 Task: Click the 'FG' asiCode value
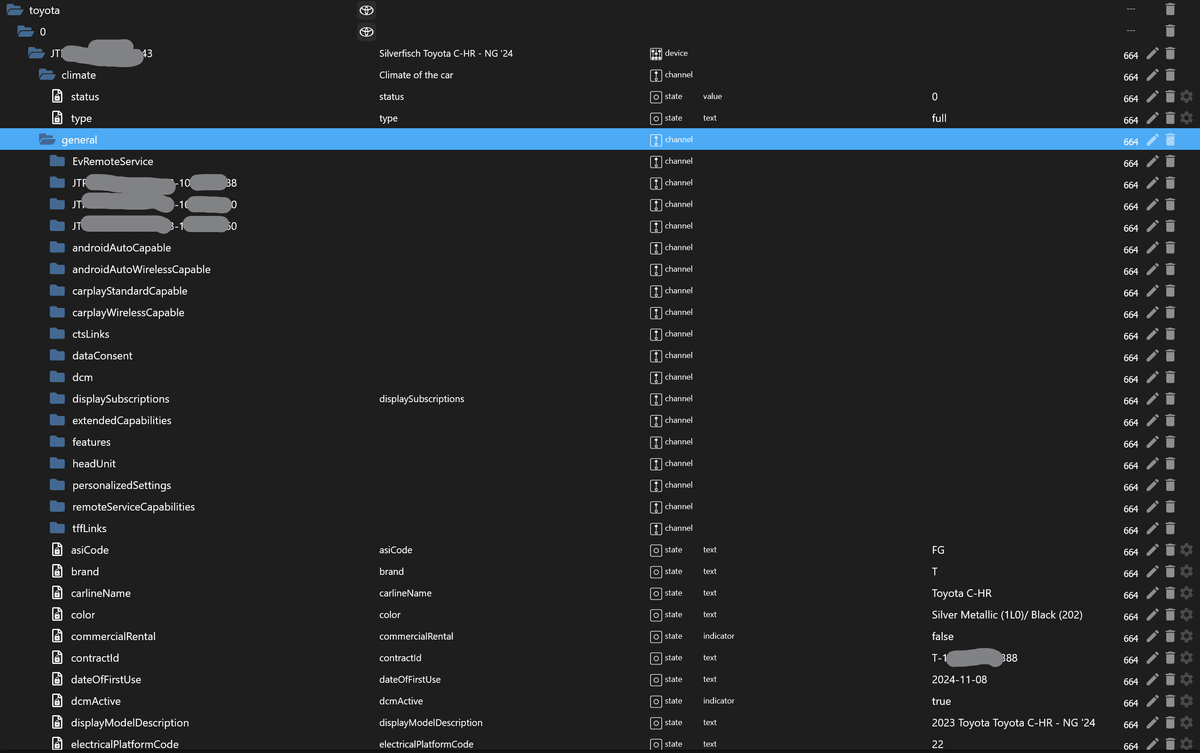tap(938, 550)
